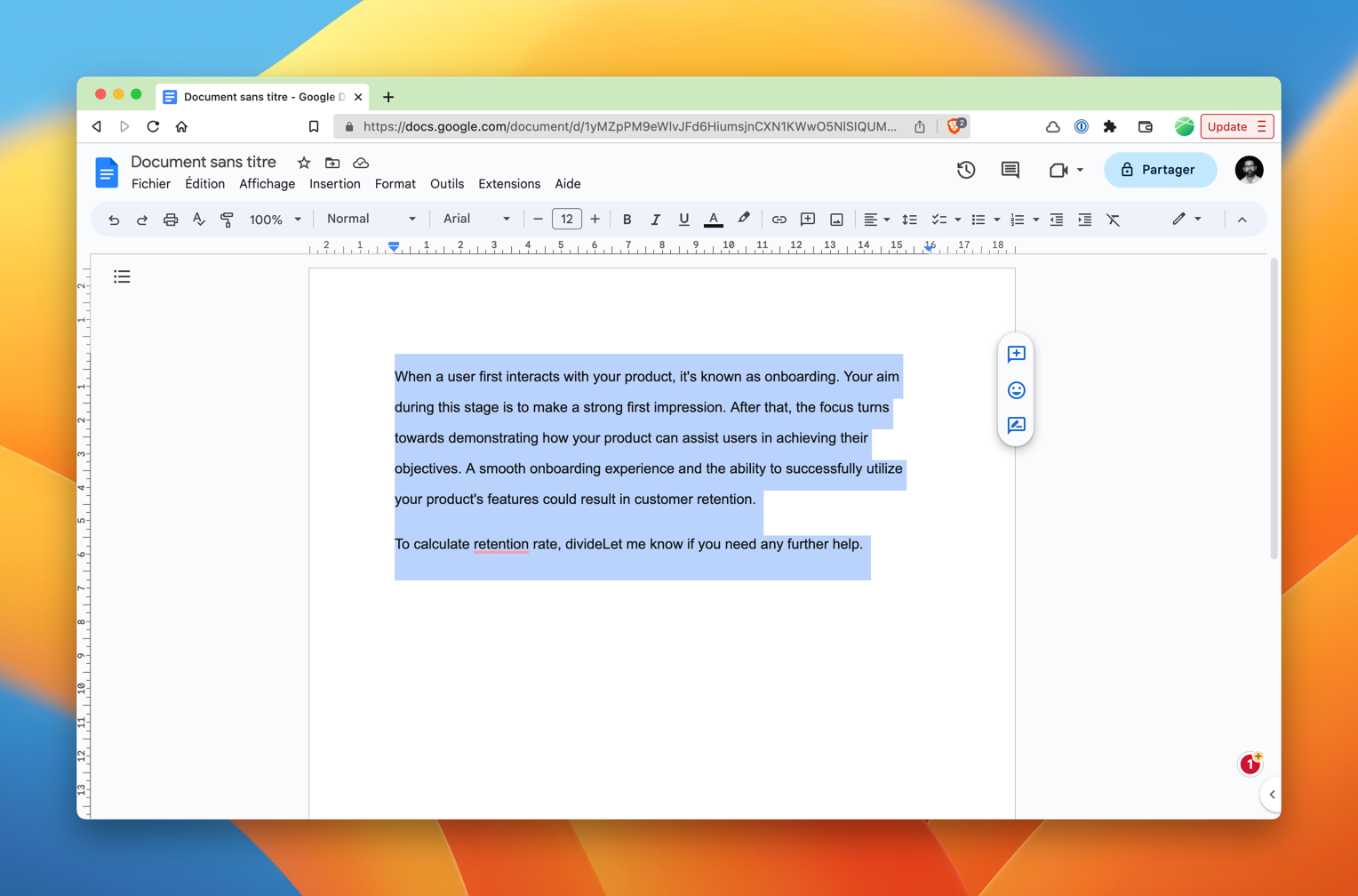Open the 100% zoom dropdown

click(275, 220)
